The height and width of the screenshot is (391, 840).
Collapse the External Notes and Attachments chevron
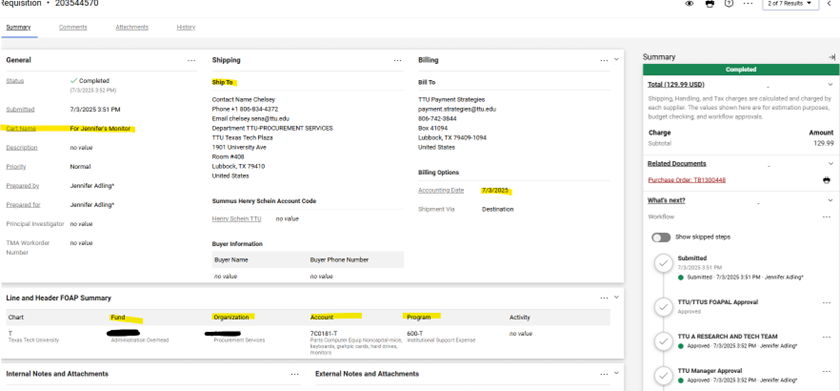pyautogui.click(x=616, y=373)
